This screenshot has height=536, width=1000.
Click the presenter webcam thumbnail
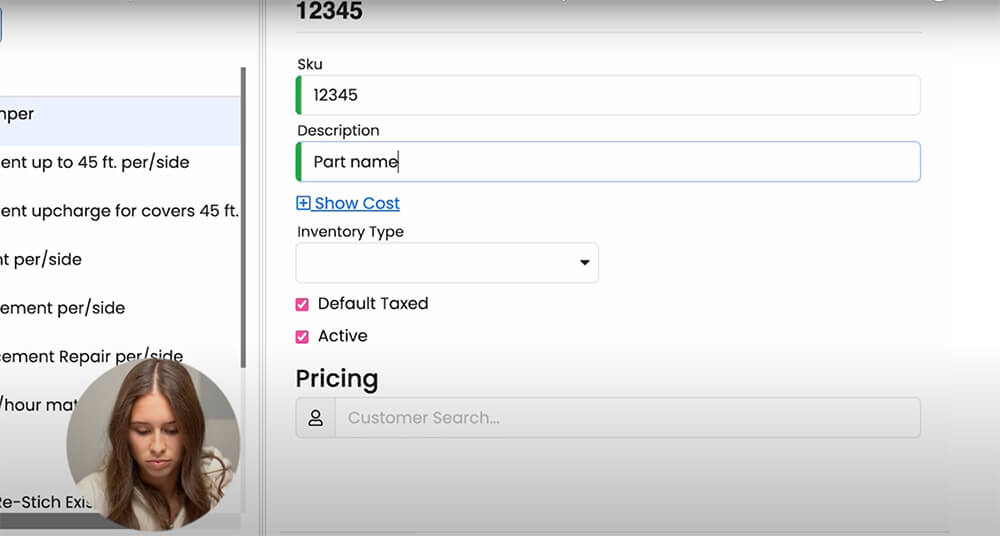[153, 444]
